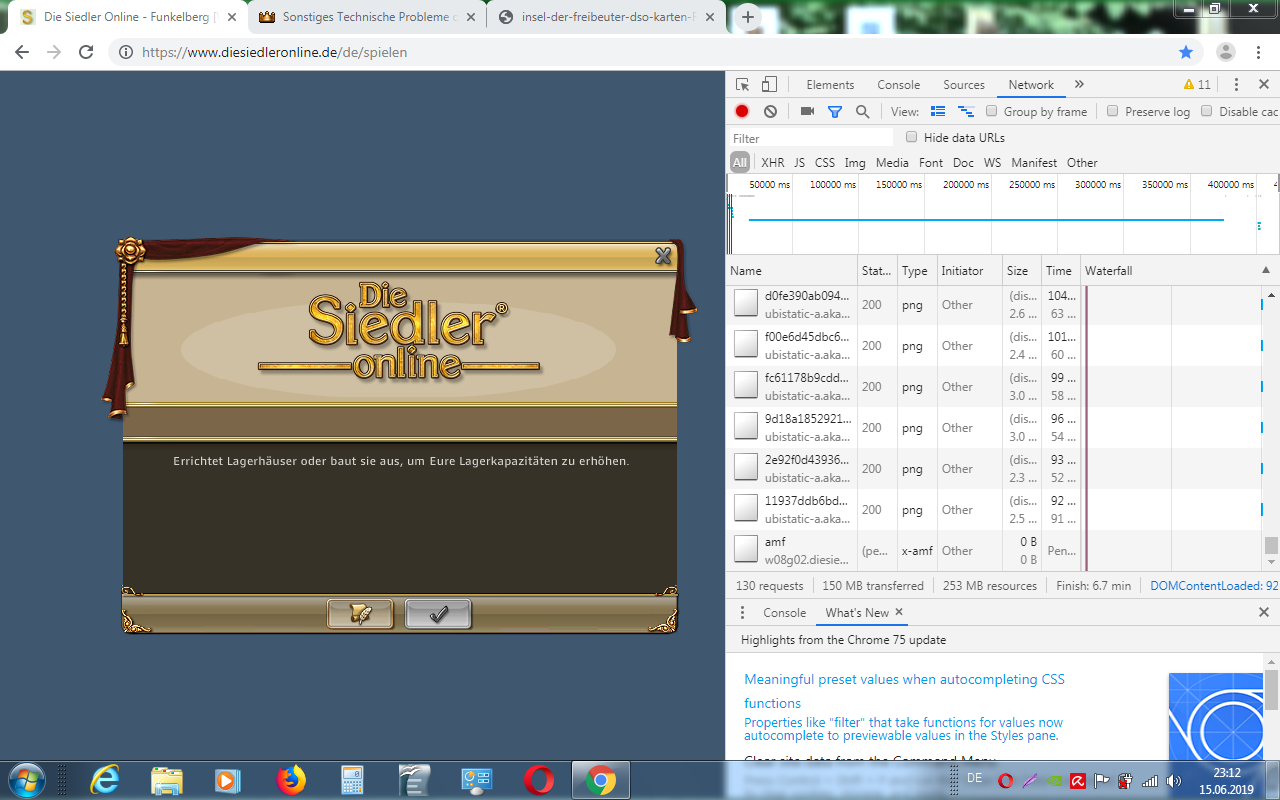Select the Network tab
This screenshot has height=800, width=1280.
point(1031,85)
